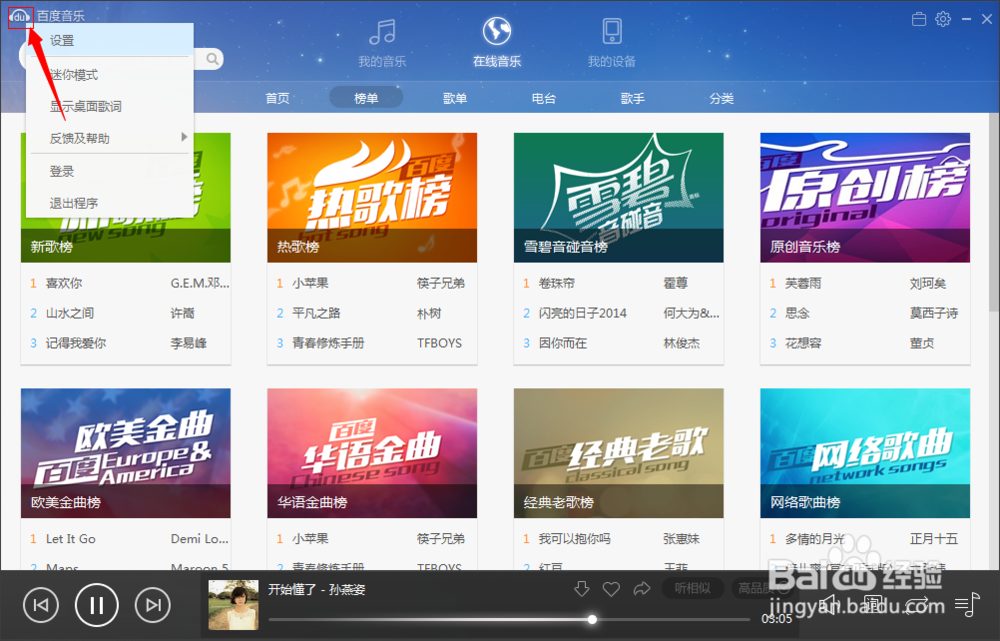
Task: Click song 思念 in 原创音乐榜
Action: pos(797,313)
